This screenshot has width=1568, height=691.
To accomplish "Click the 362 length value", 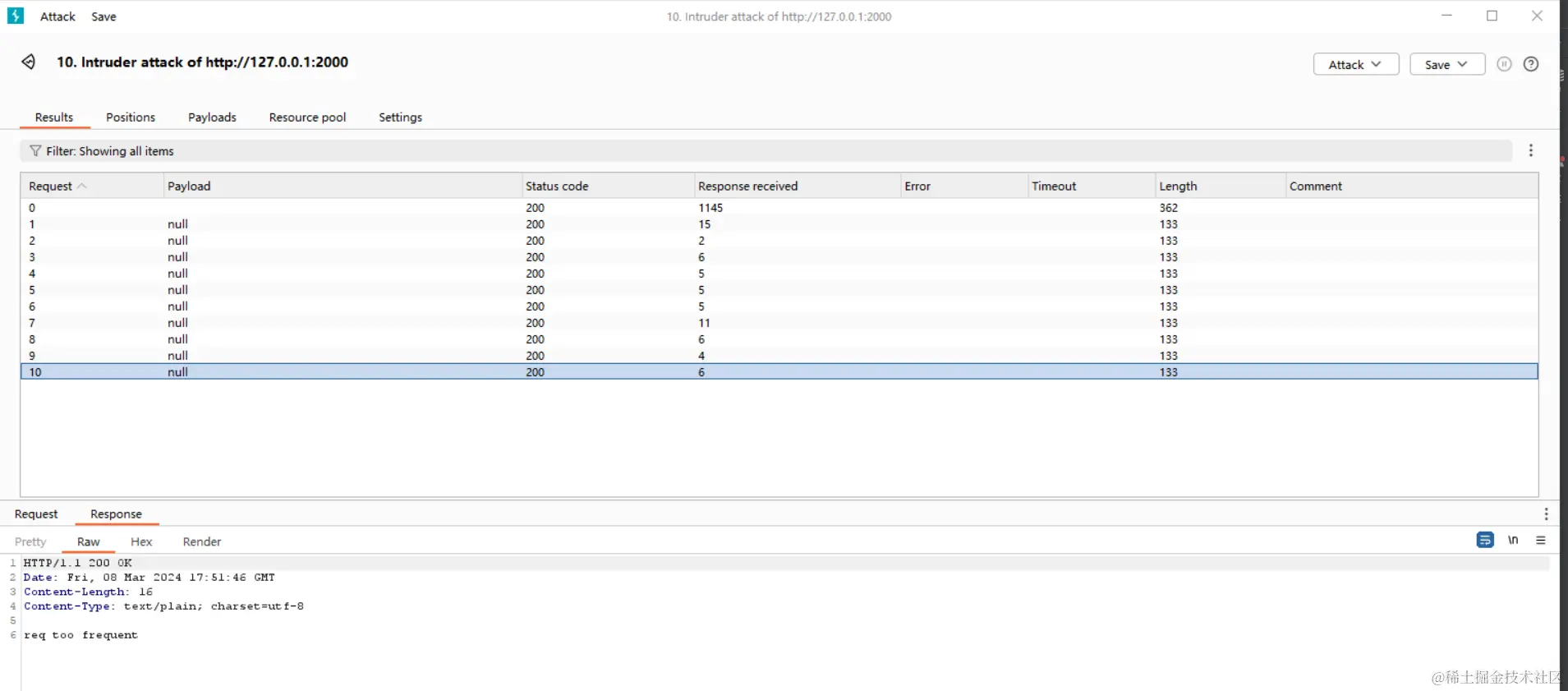I will [1169, 208].
